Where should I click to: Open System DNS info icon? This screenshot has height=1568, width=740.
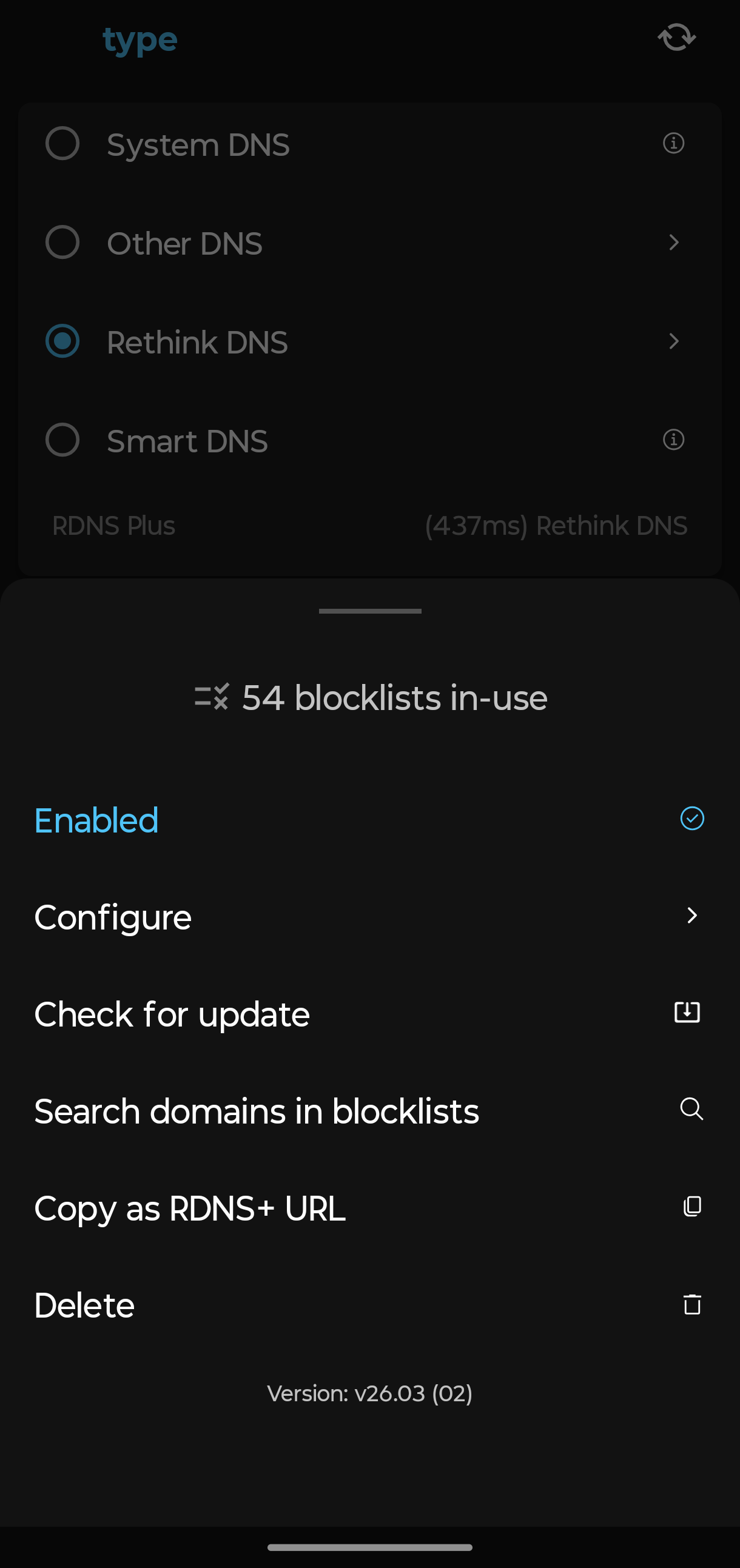point(673,144)
